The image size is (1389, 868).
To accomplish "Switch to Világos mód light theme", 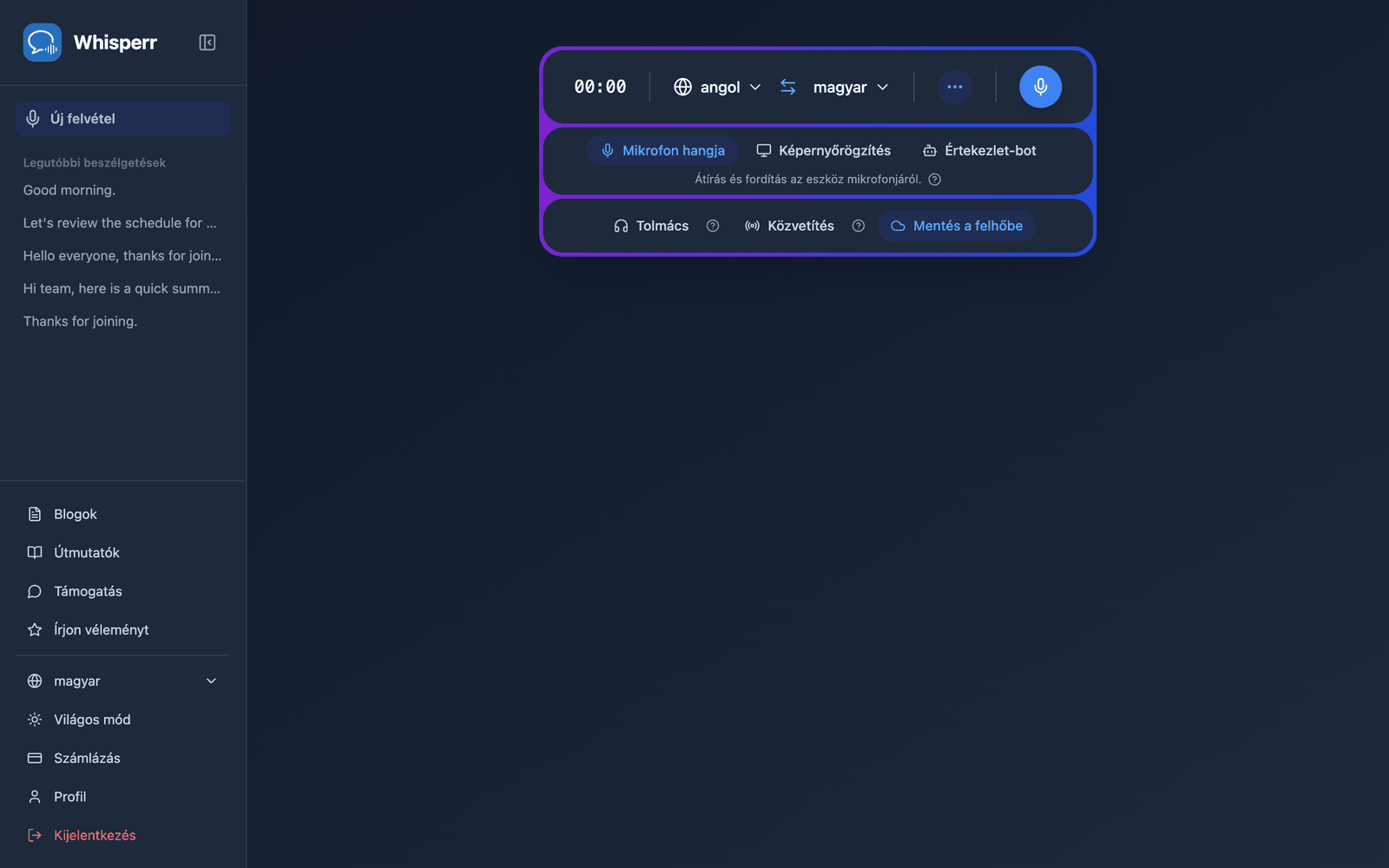I will pyautogui.click(x=122, y=720).
